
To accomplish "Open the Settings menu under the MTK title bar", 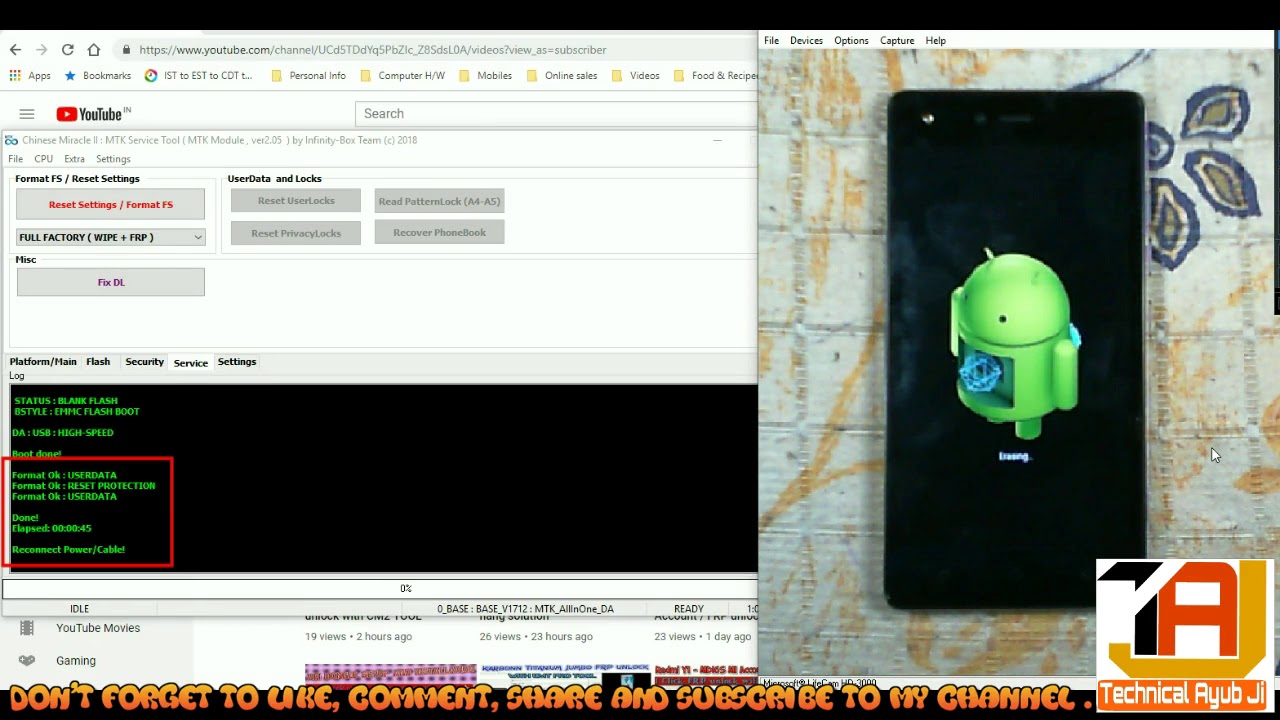I will pyautogui.click(x=113, y=159).
